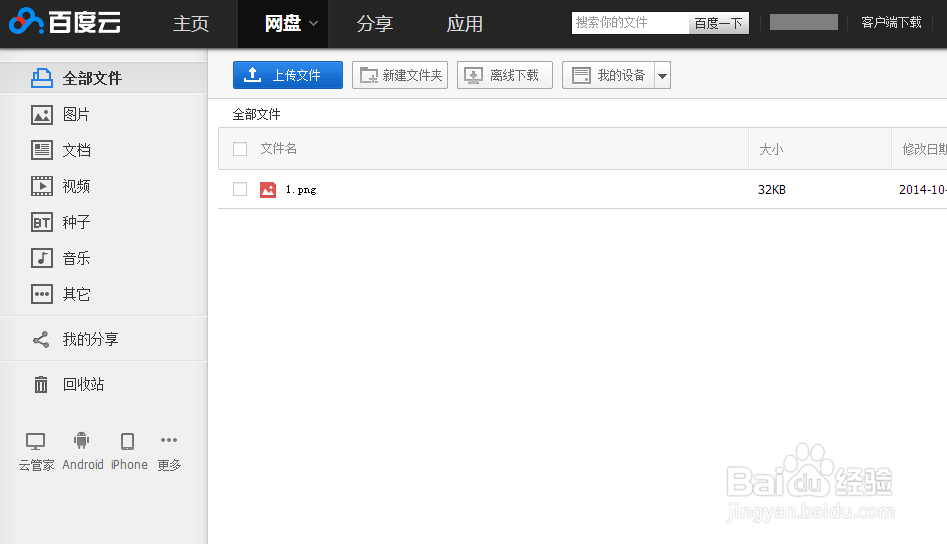
Task: Click the 种子 category label
Action: [76, 222]
